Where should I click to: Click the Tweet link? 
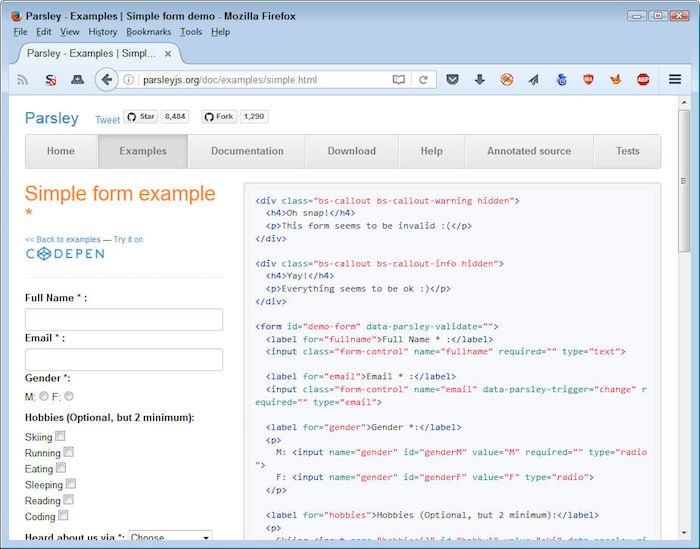click(107, 120)
